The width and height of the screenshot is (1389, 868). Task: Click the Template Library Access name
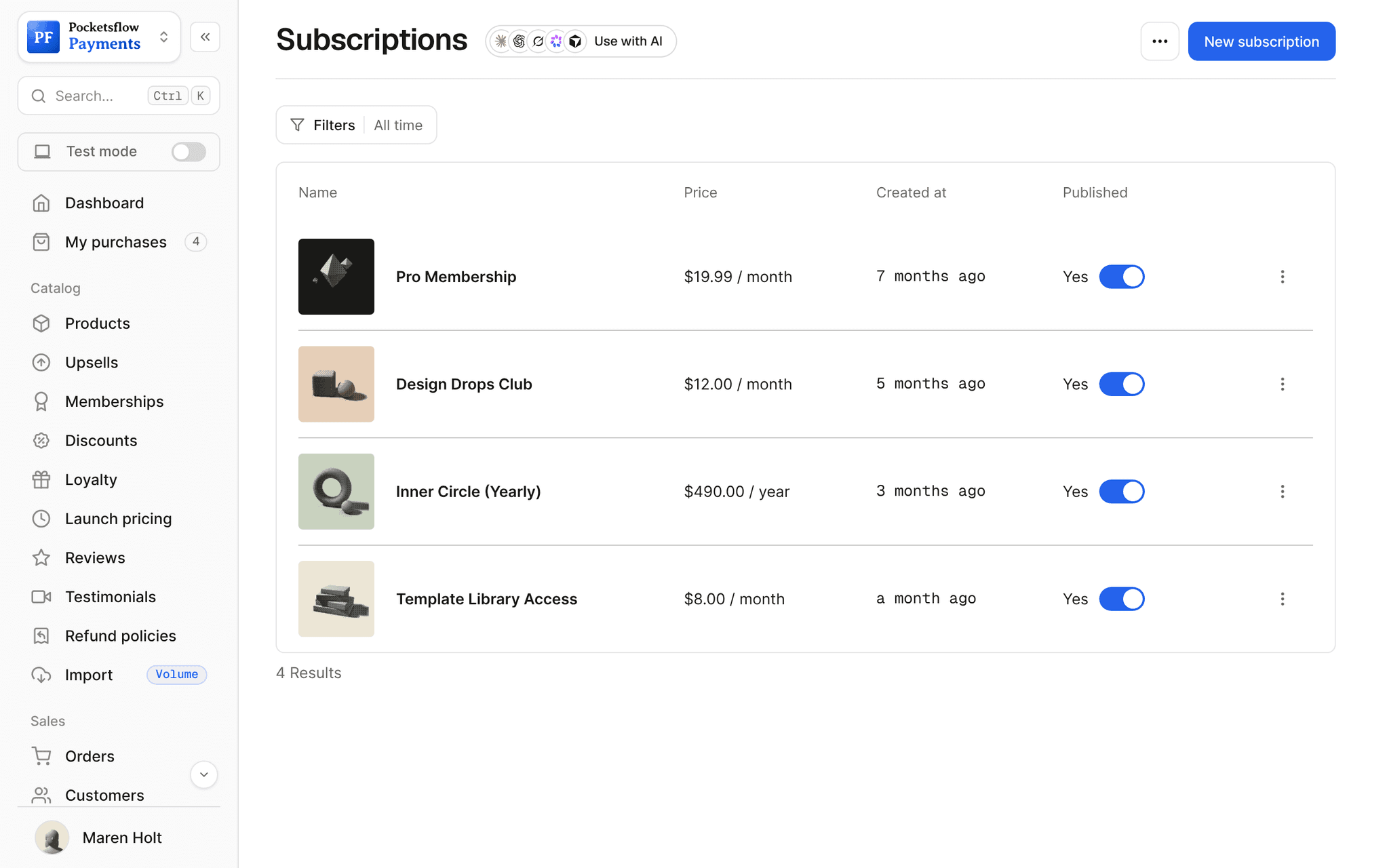[486, 599]
